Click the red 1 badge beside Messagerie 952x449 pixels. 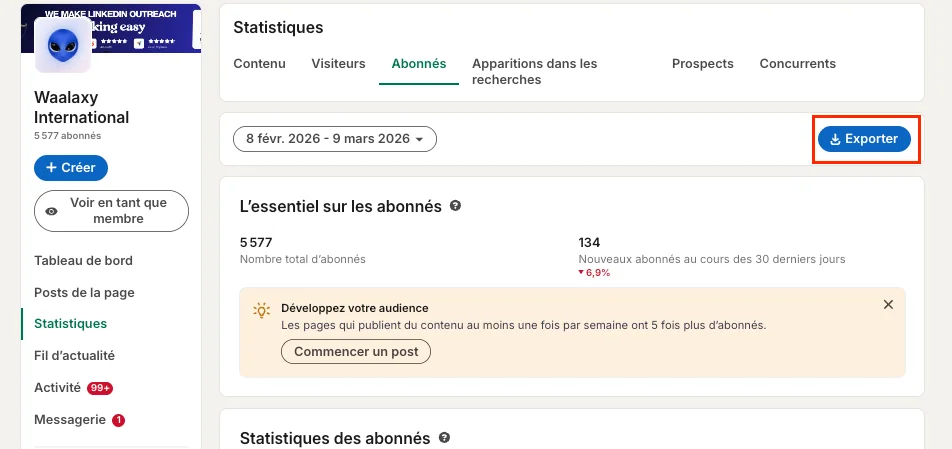pos(118,420)
